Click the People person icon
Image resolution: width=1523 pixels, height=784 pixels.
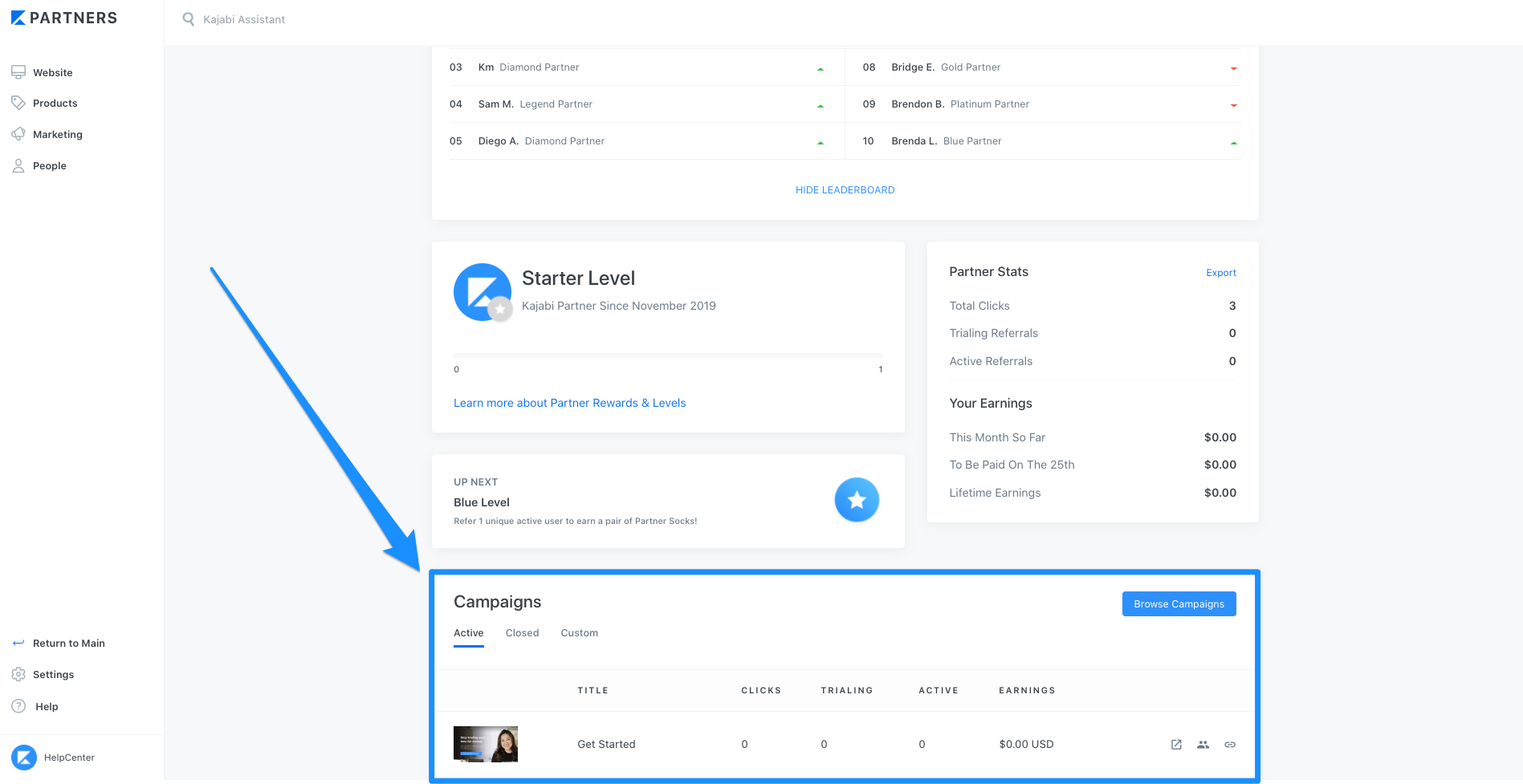coord(18,165)
